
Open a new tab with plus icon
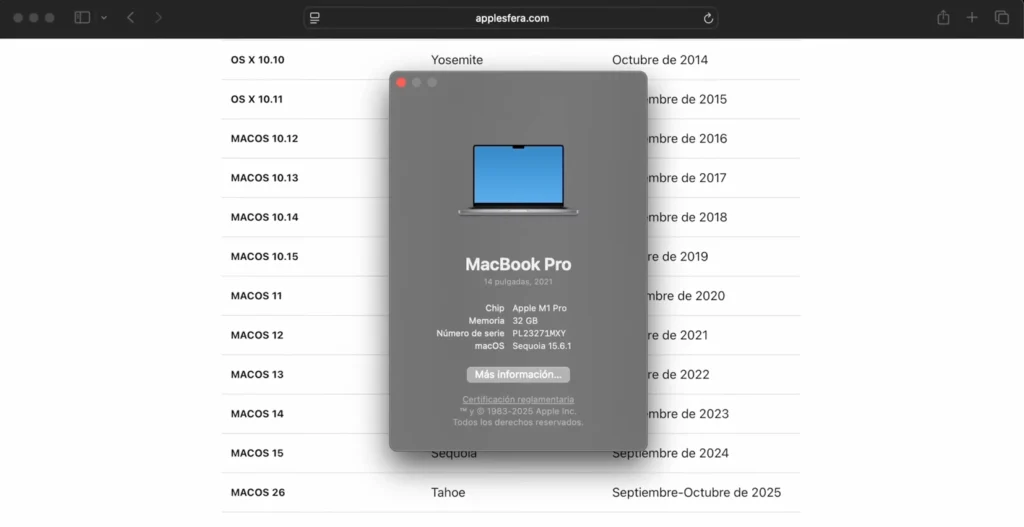tap(972, 18)
